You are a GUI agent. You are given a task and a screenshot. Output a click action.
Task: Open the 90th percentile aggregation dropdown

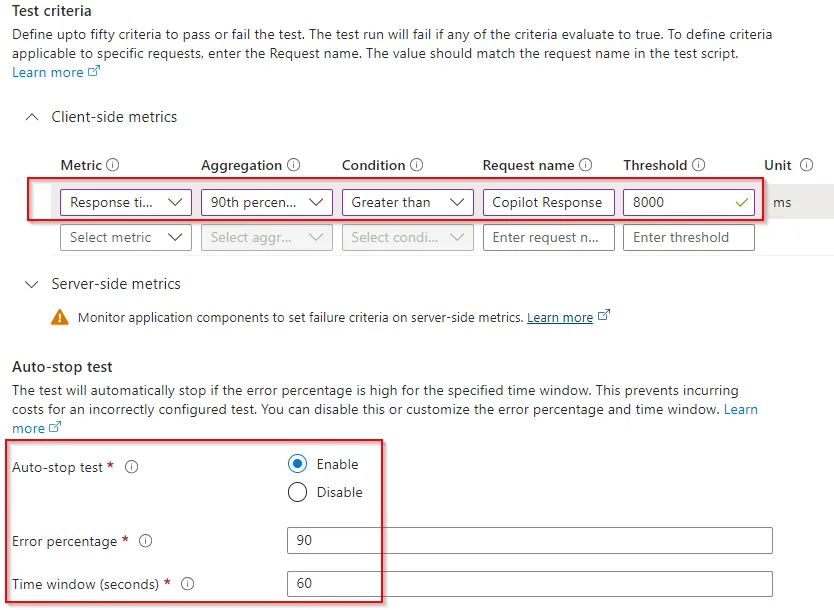click(x=266, y=202)
